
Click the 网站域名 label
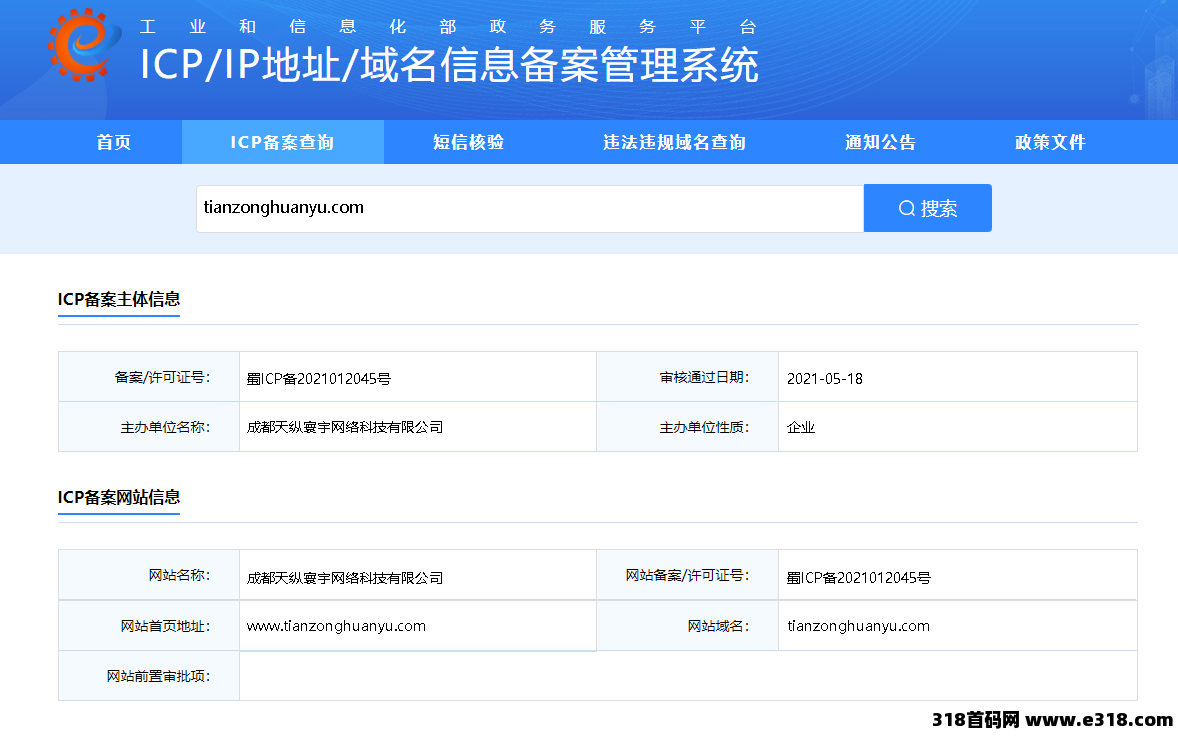point(718,626)
